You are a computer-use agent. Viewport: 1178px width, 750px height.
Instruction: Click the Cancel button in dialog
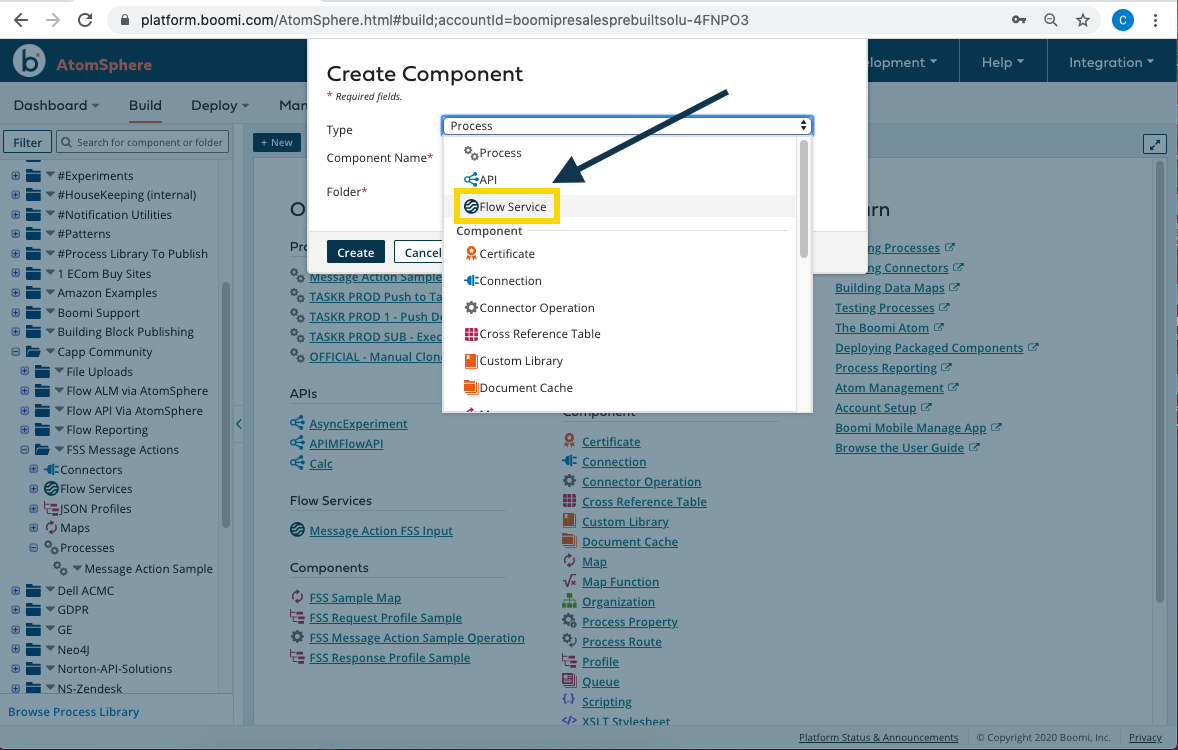coord(421,253)
